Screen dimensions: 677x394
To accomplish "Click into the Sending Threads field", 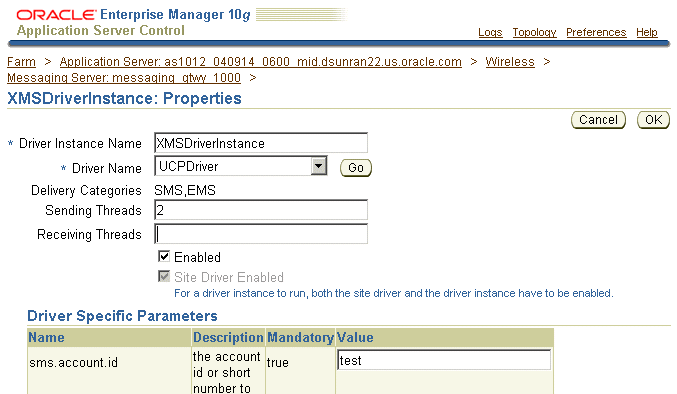I will [x=261, y=210].
